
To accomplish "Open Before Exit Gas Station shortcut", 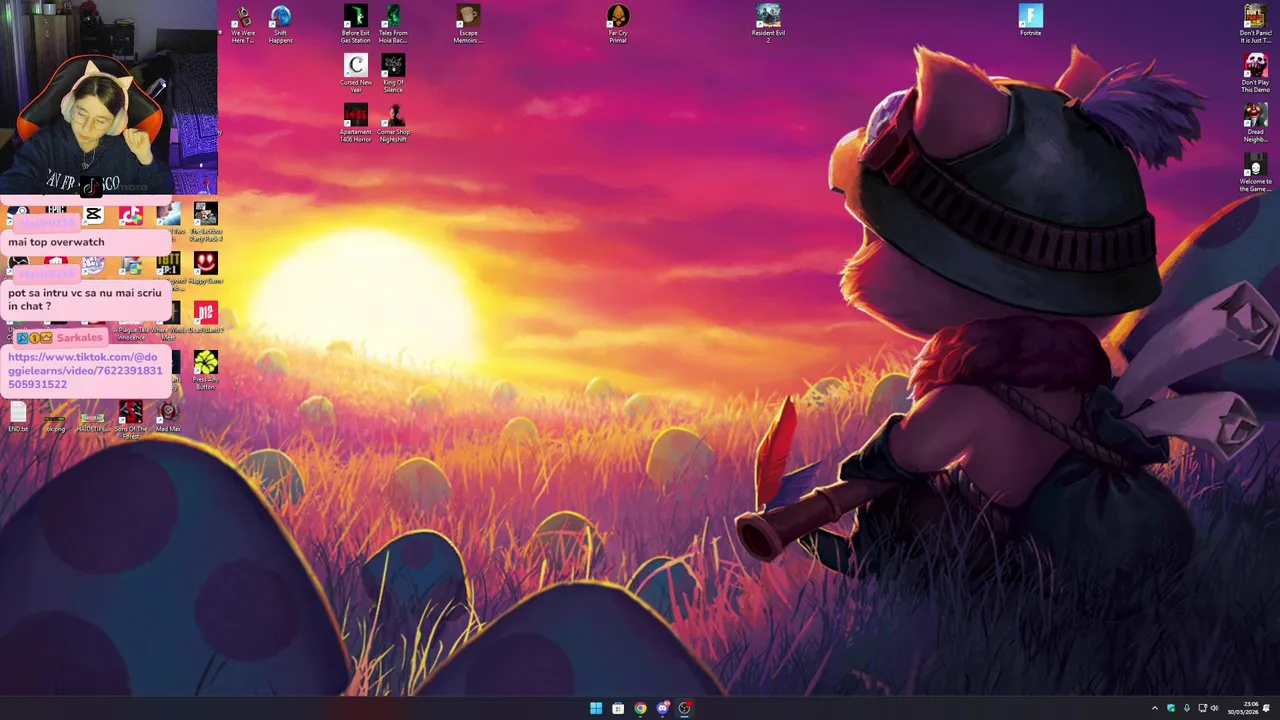I will point(355,24).
